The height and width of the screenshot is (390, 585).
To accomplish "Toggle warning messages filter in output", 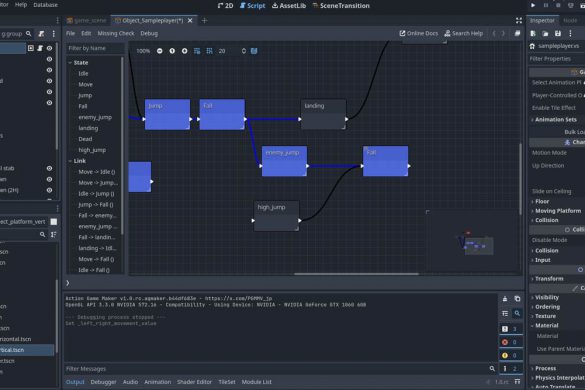I will click(x=510, y=355).
